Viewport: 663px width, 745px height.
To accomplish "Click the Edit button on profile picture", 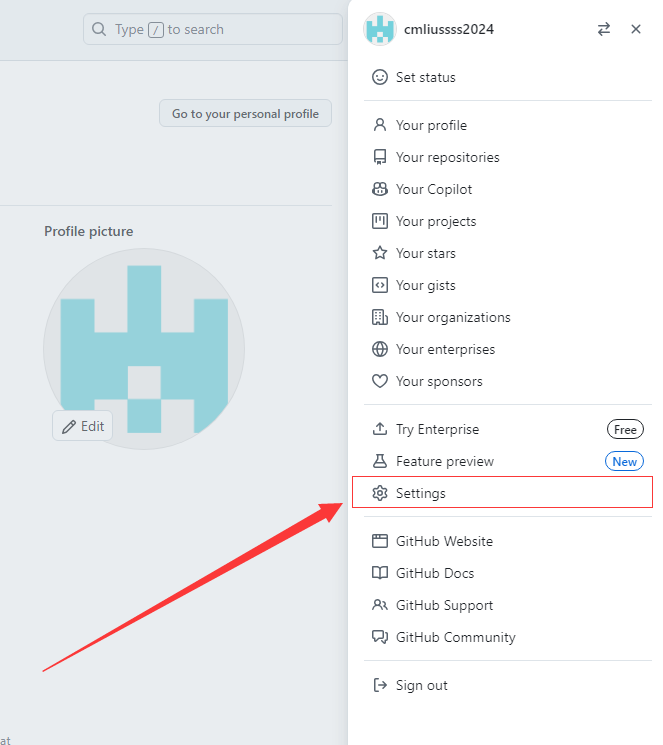I will (83, 426).
